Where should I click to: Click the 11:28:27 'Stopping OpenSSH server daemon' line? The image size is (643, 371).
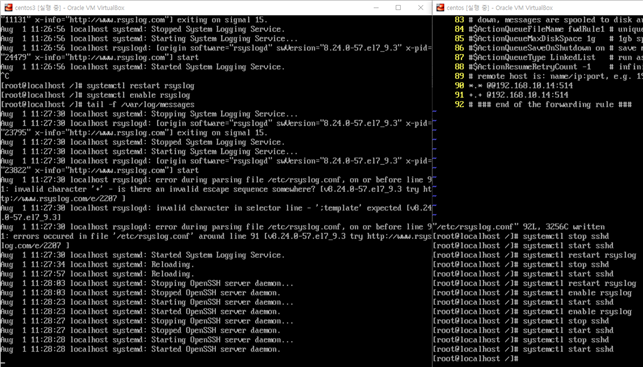(147, 321)
